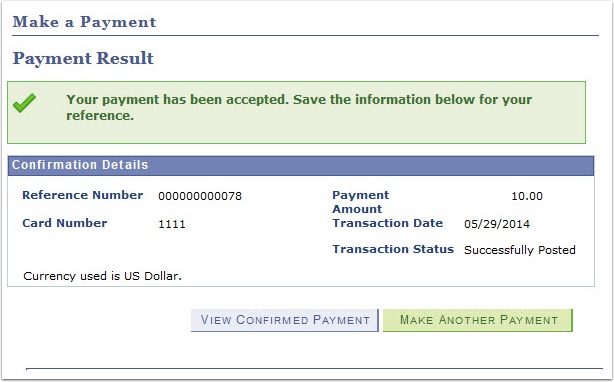The image size is (614, 382).
Task: Open View Confirmed Payment
Action: [285, 320]
